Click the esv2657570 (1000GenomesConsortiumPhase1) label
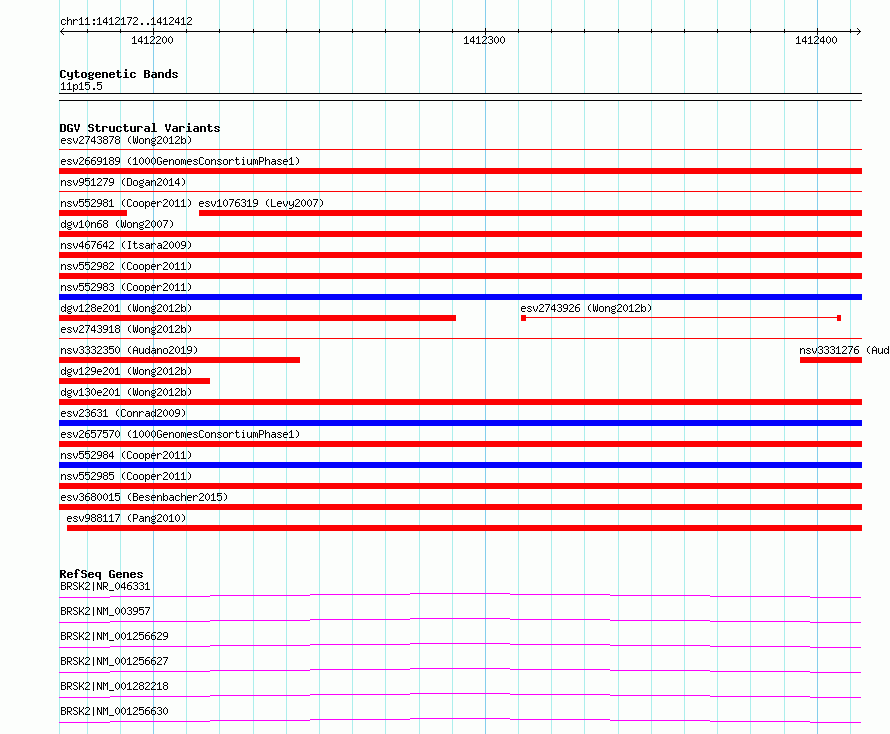Image resolution: width=890 pixels, height=734 pixels. 180,434
